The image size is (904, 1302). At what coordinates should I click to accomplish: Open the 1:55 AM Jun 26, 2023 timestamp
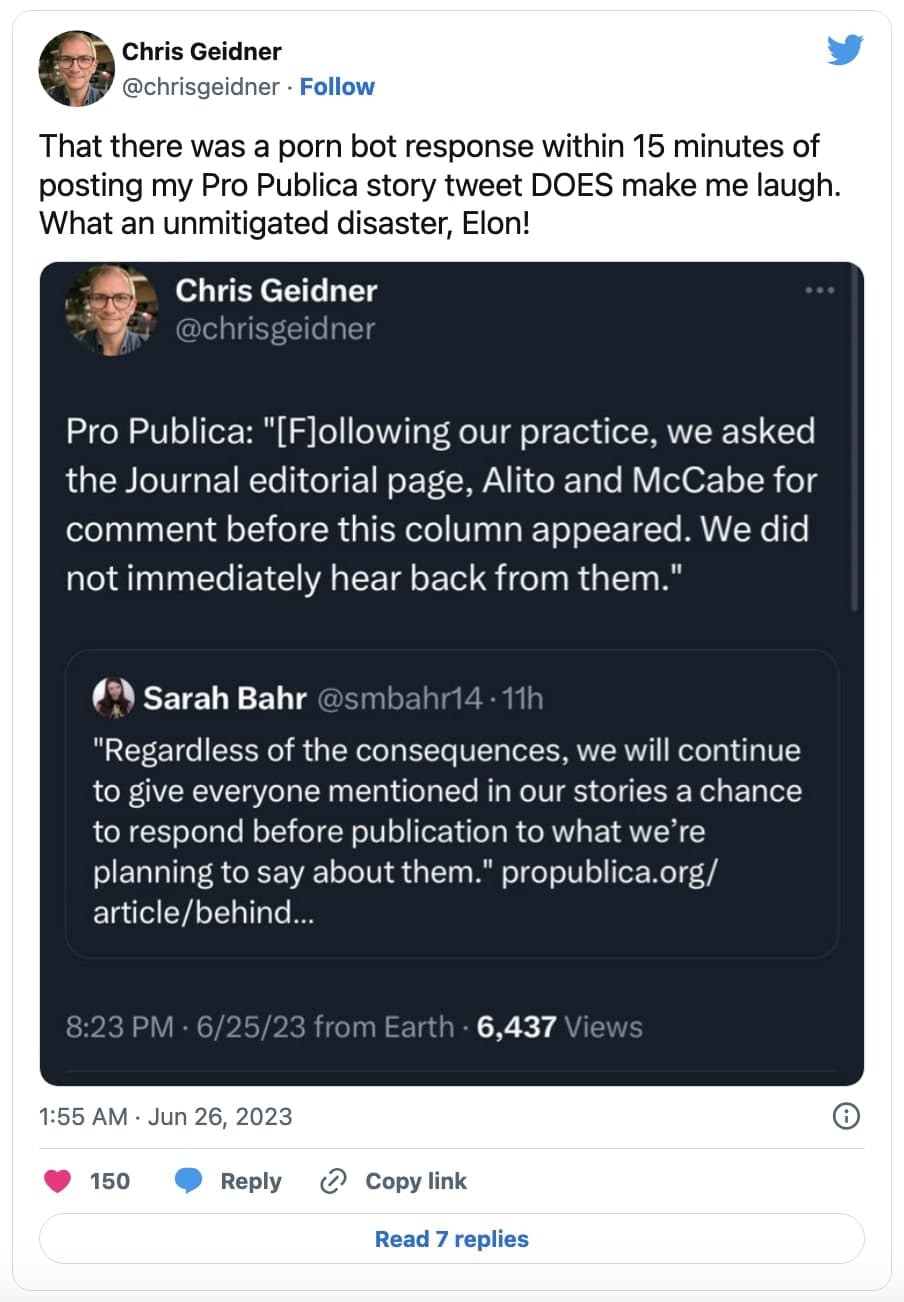pos(166,1116)
